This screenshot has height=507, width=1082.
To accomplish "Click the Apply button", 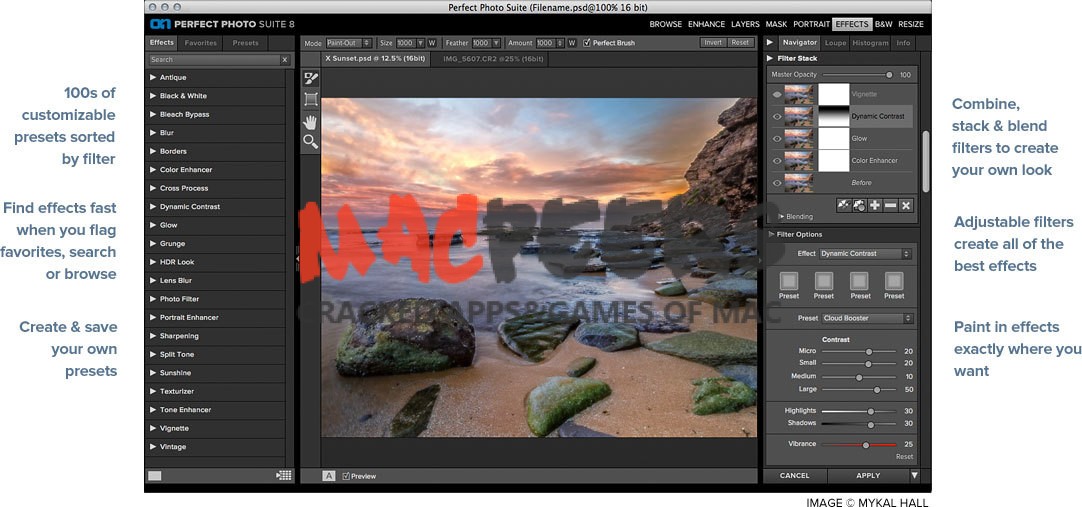I will [x=868, y=476].
